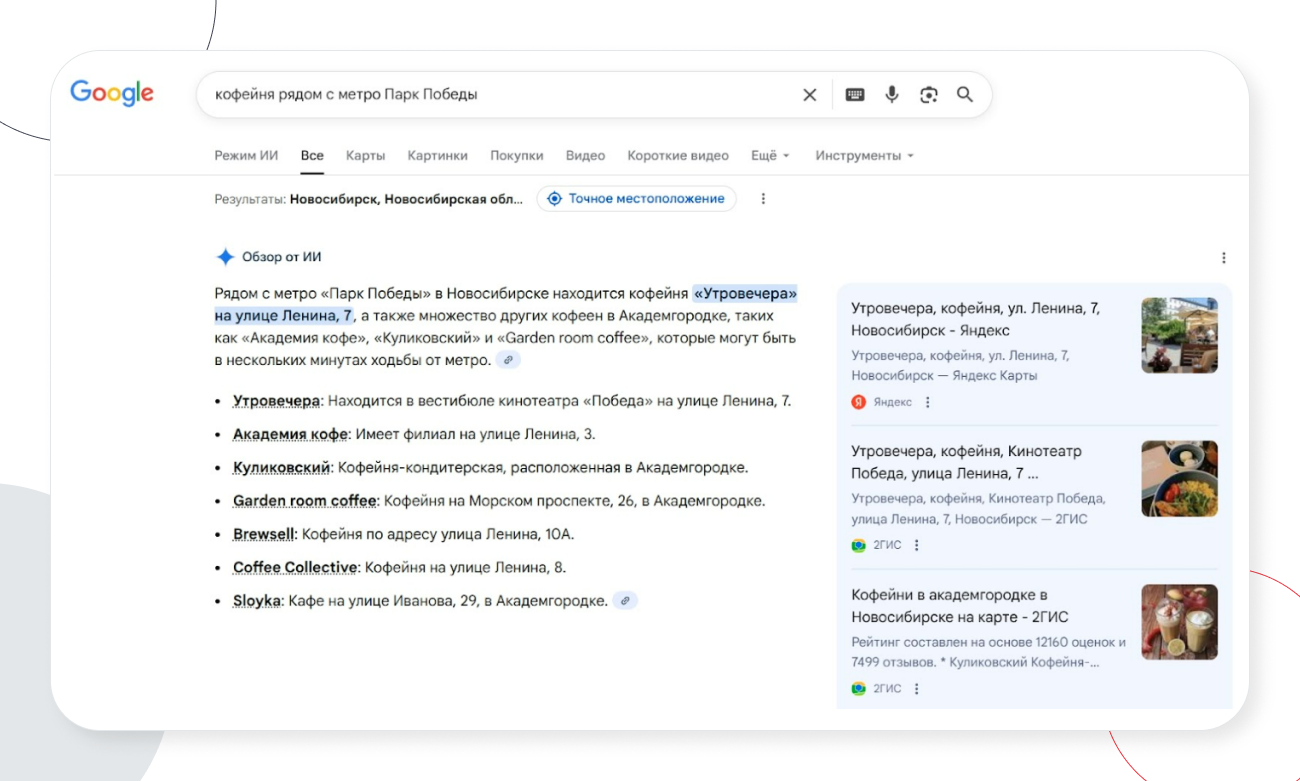Click the search input field
Image resolution: width=1300 pixels, height=781 pixels.
[500, 95]
